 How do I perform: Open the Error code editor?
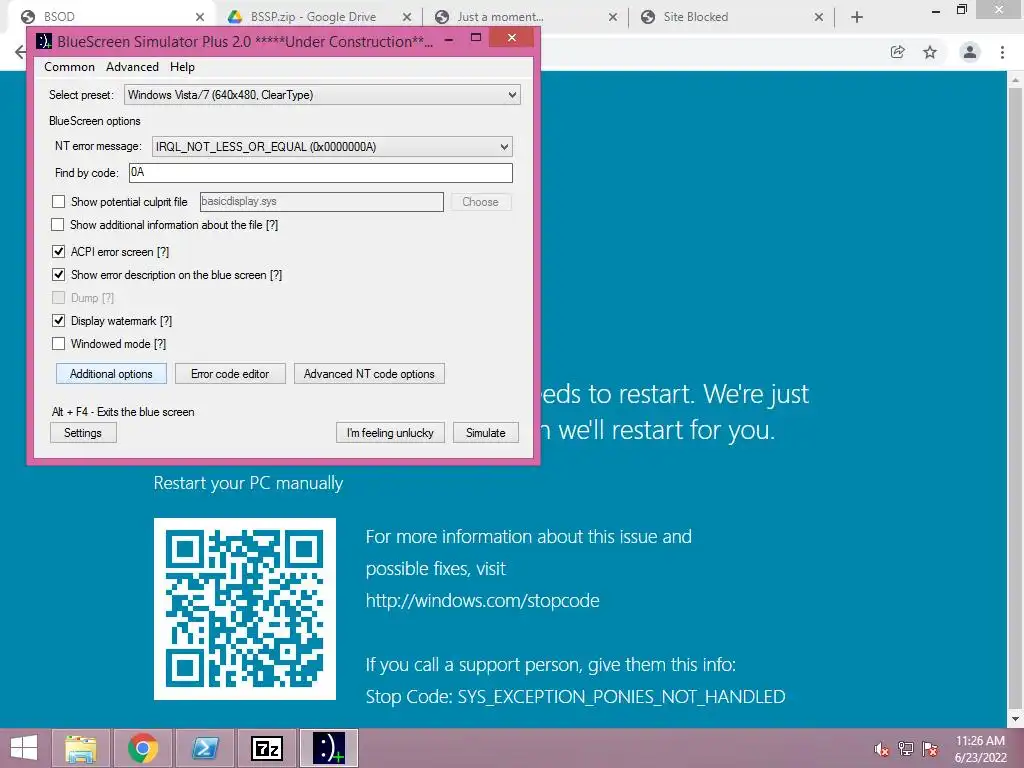[230, 374]
